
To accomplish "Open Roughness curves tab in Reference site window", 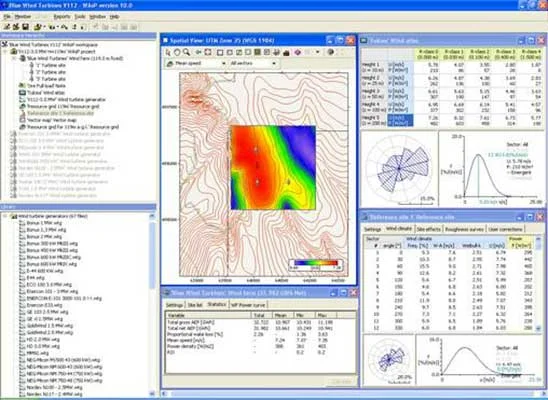I will (x=464, y=230).
